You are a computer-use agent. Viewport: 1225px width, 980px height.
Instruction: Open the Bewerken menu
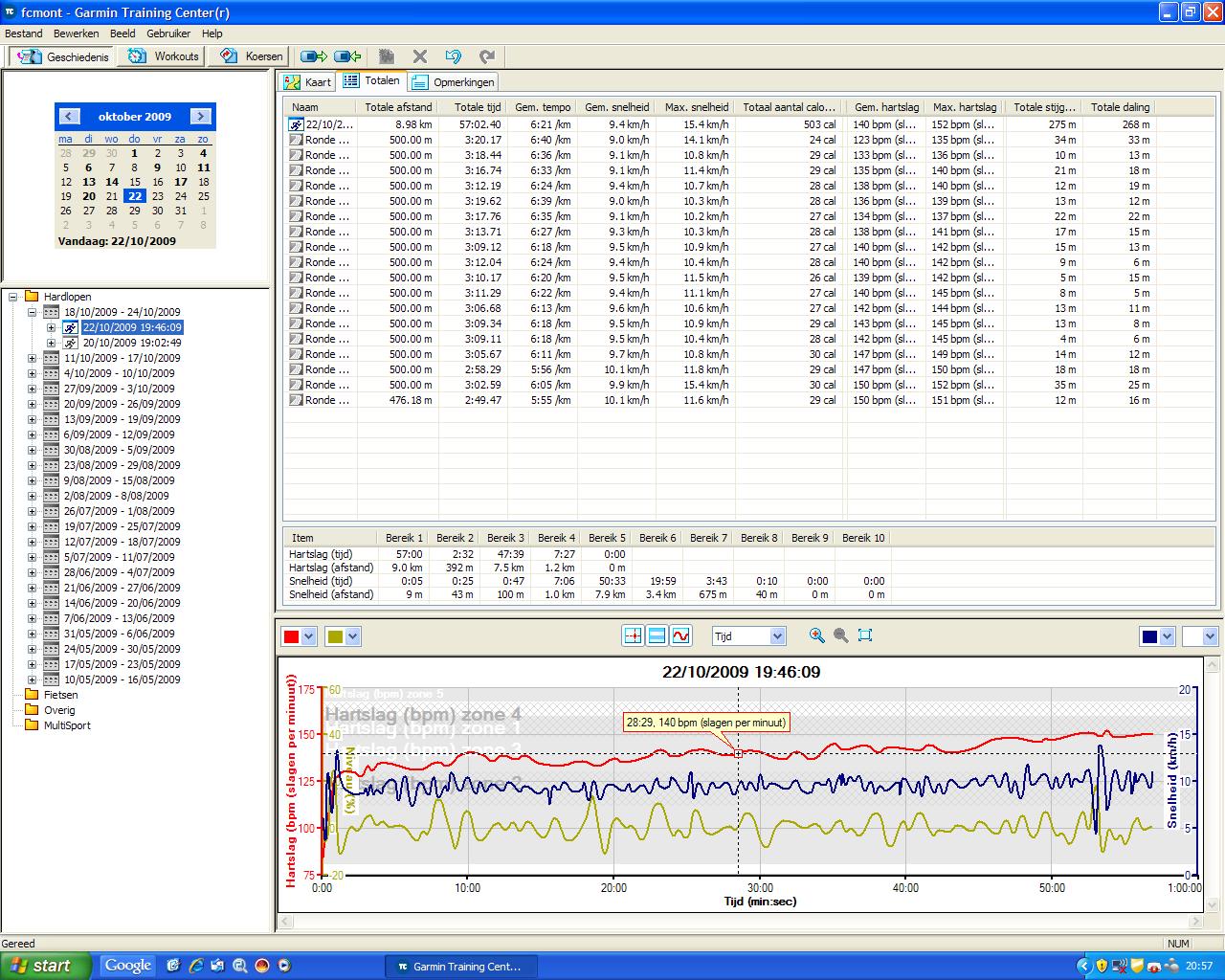click(x=77, y=33)
